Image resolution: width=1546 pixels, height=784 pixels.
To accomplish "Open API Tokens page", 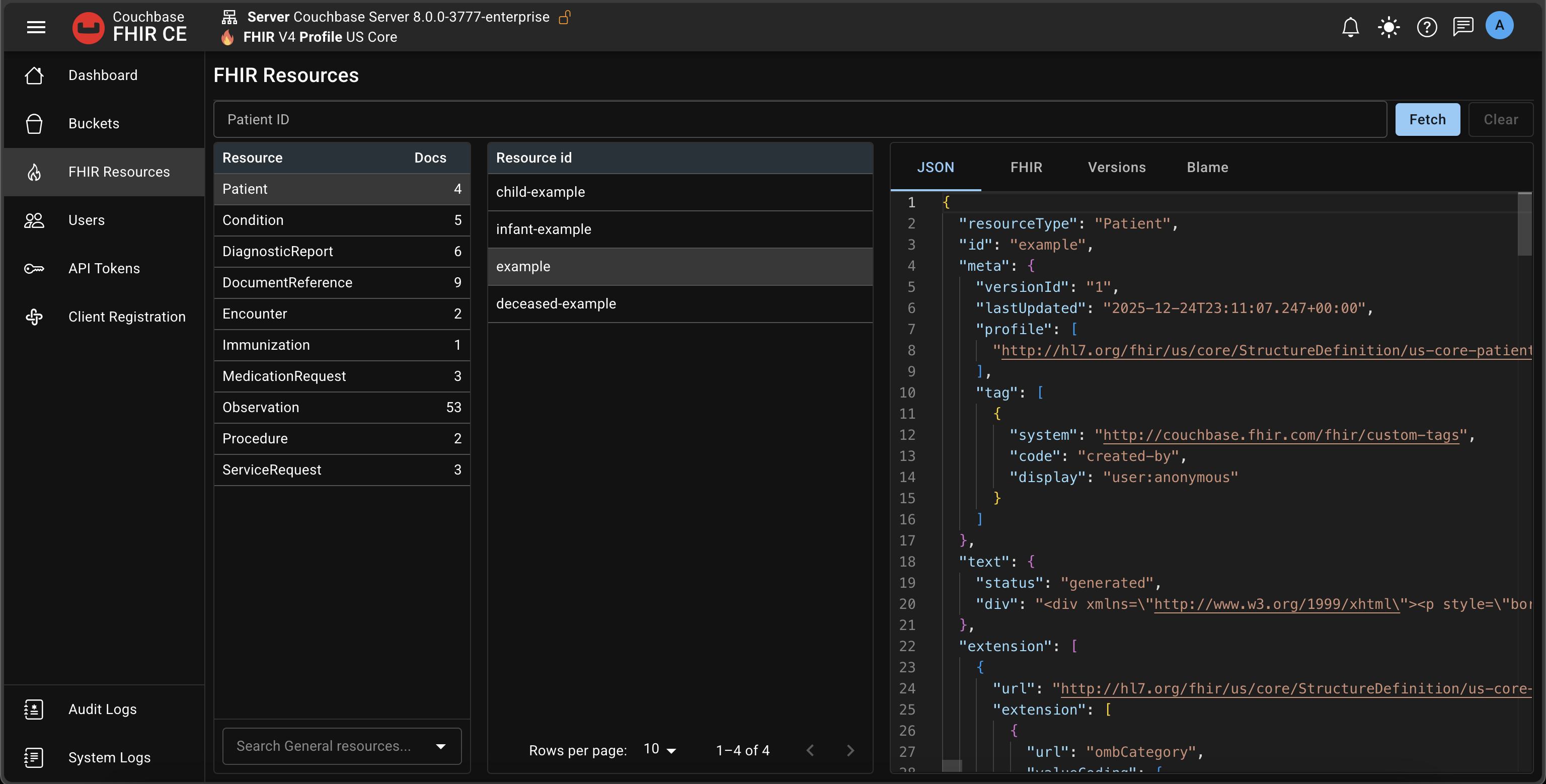I will 104,268.
